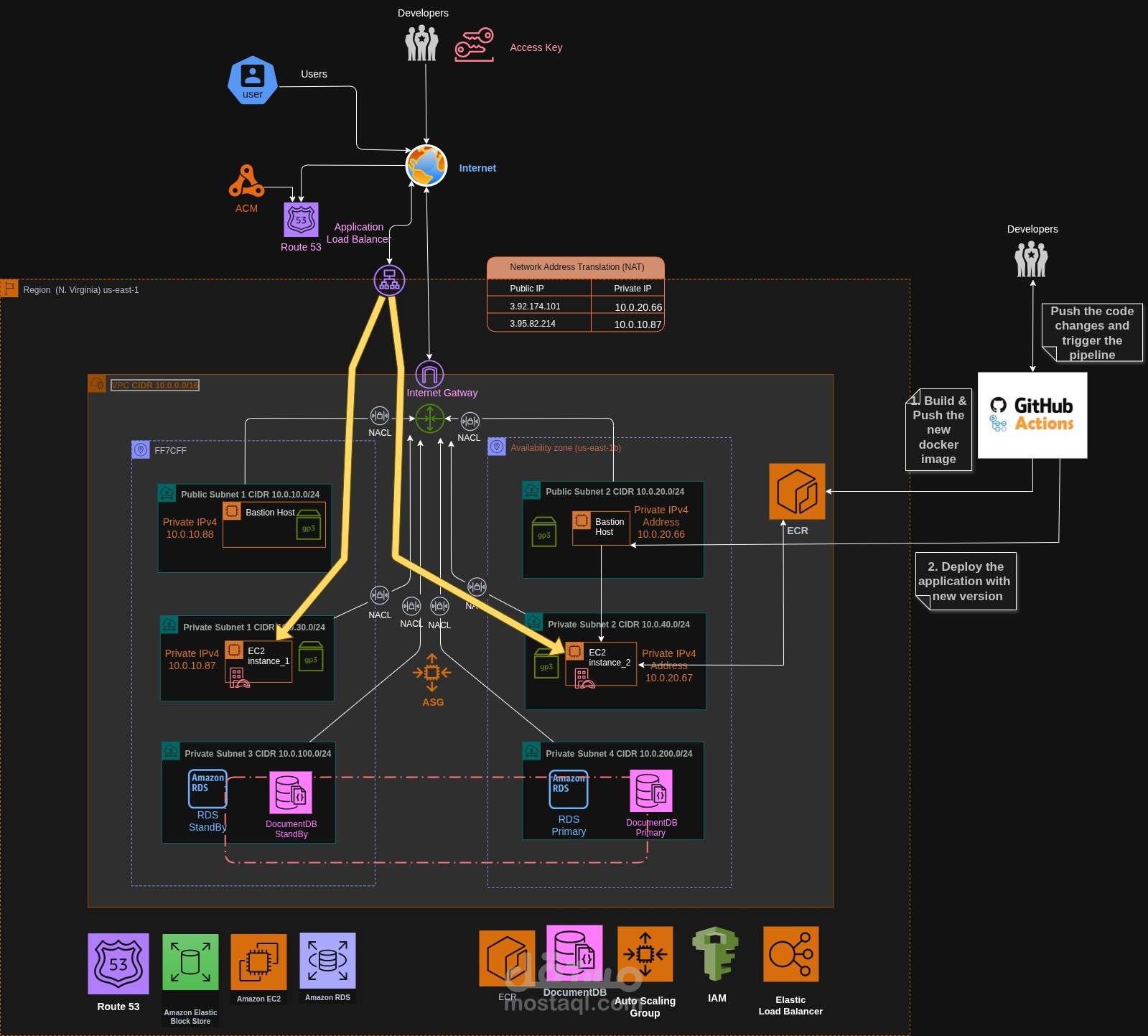
Task: Select the Amazon EC2 legend icon
Action: tap(258, 963)
